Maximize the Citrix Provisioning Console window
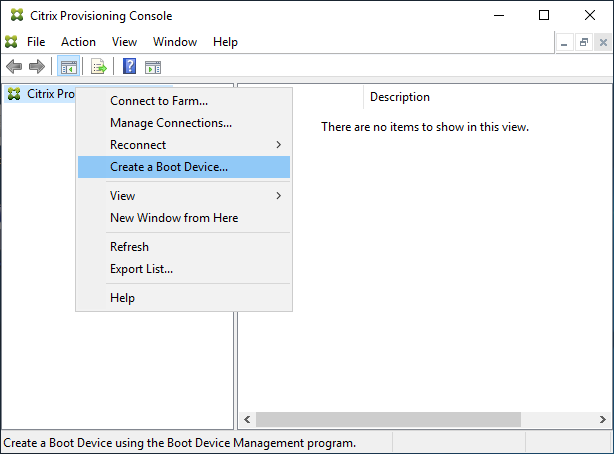The image size is (614, 454). pyautogui.click(x=544, y=16)
